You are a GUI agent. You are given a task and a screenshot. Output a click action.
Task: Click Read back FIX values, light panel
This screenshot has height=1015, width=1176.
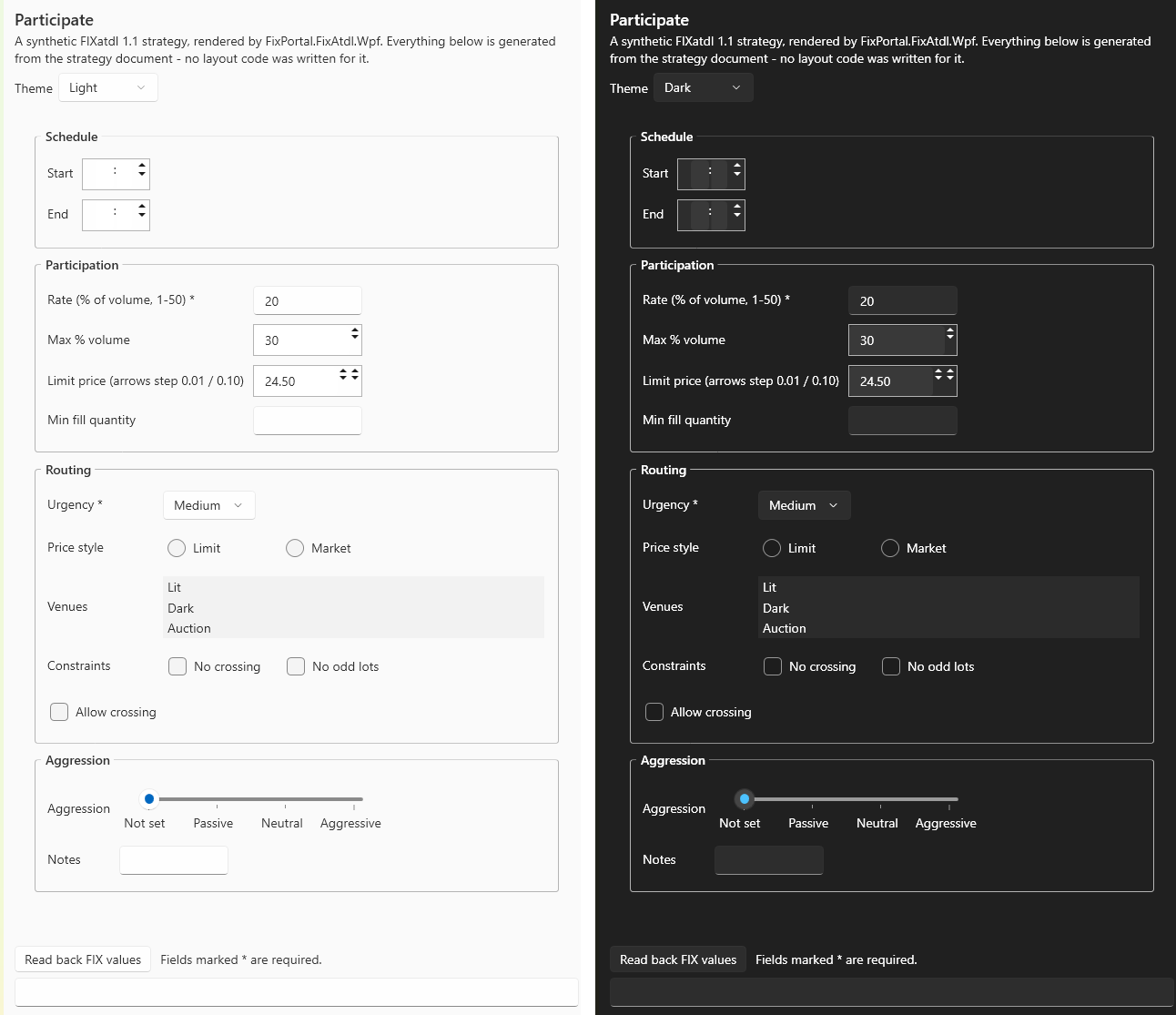pyautogui.click(x=83, y=959)
